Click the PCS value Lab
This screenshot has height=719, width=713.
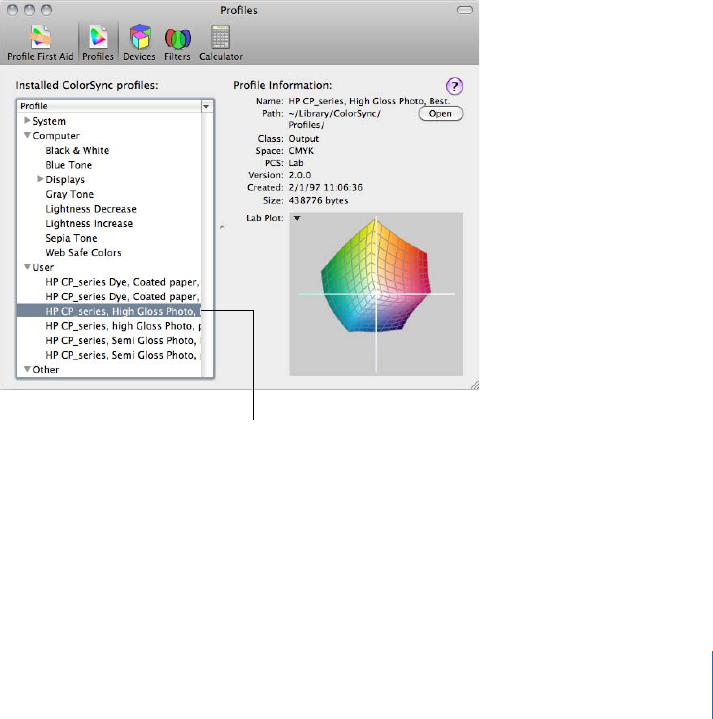(296, 163)
